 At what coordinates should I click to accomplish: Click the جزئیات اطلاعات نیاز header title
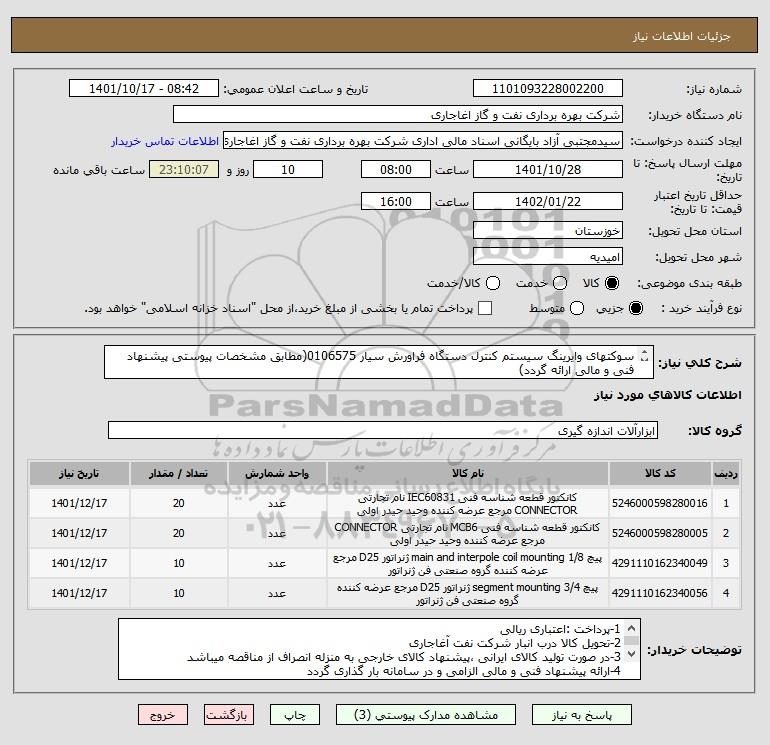[x=682, y=36]
